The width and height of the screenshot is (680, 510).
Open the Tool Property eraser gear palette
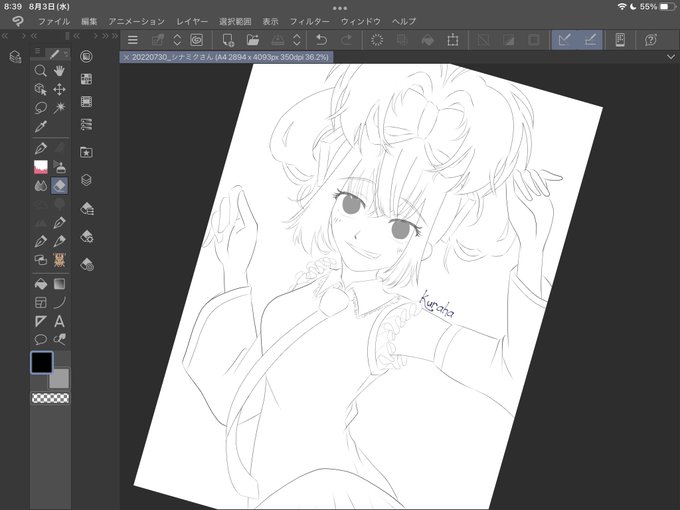click(87, 237)
